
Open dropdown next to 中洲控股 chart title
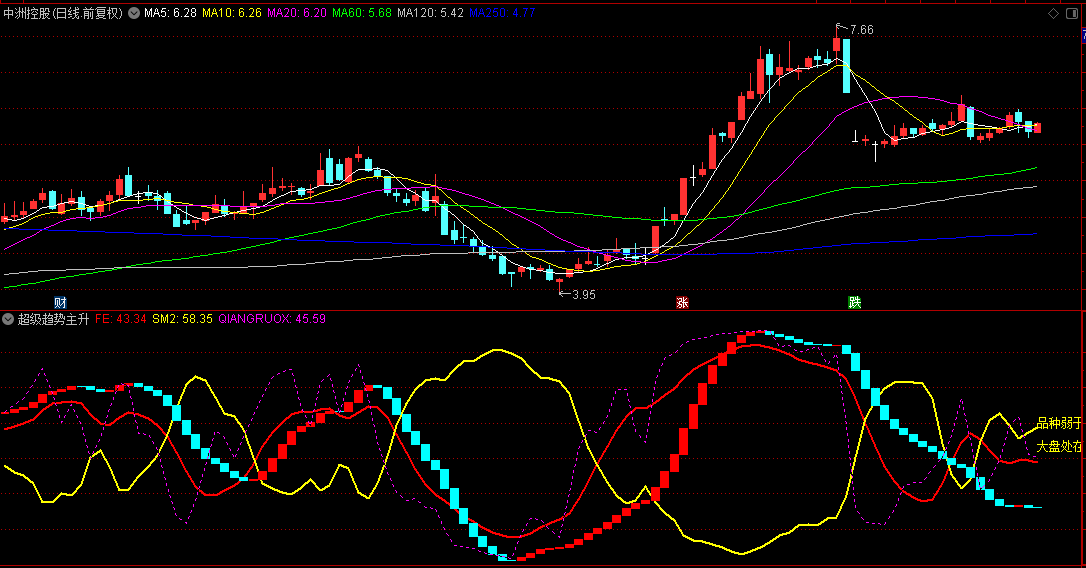[x=134, y=13]
